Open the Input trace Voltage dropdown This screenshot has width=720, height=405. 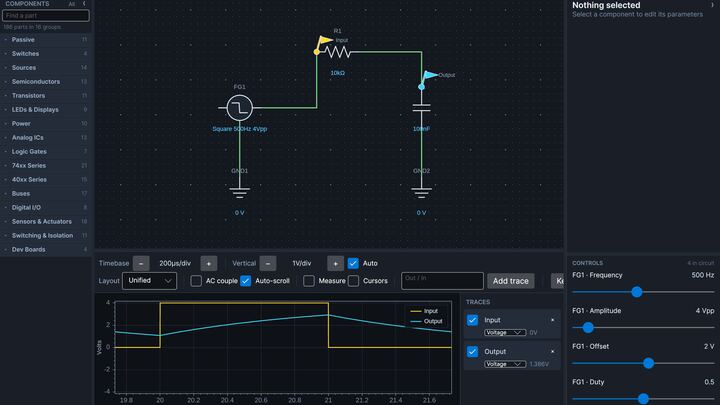tap(505, 332)
